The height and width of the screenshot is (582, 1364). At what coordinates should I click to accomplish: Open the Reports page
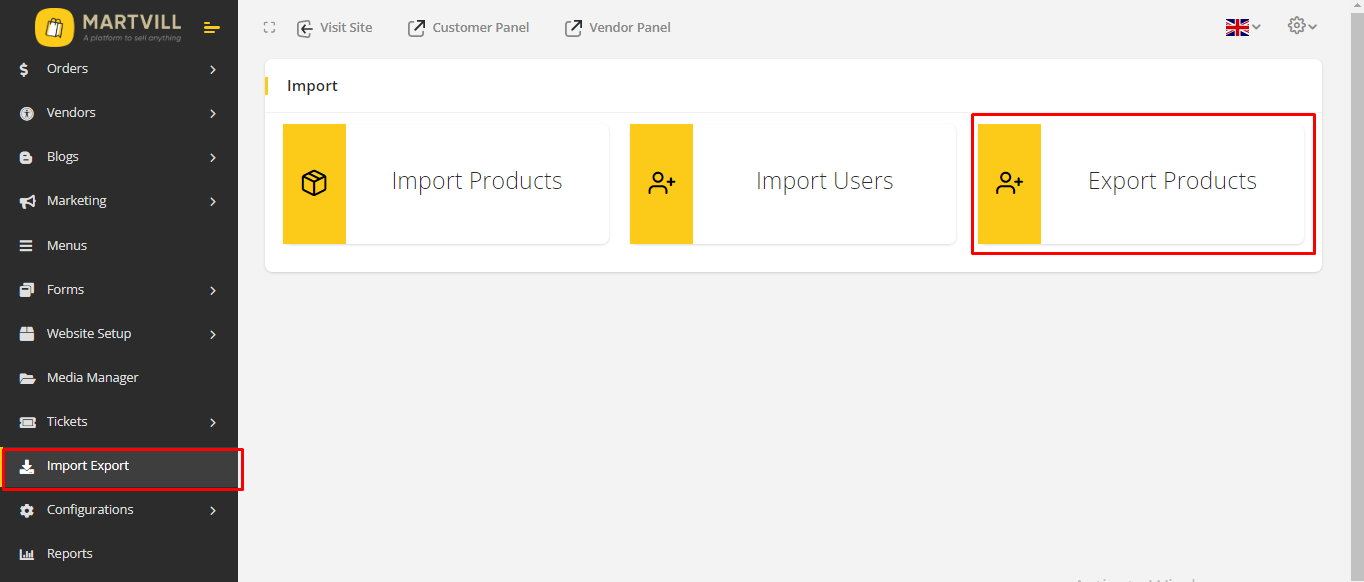[x=69, y=554]
